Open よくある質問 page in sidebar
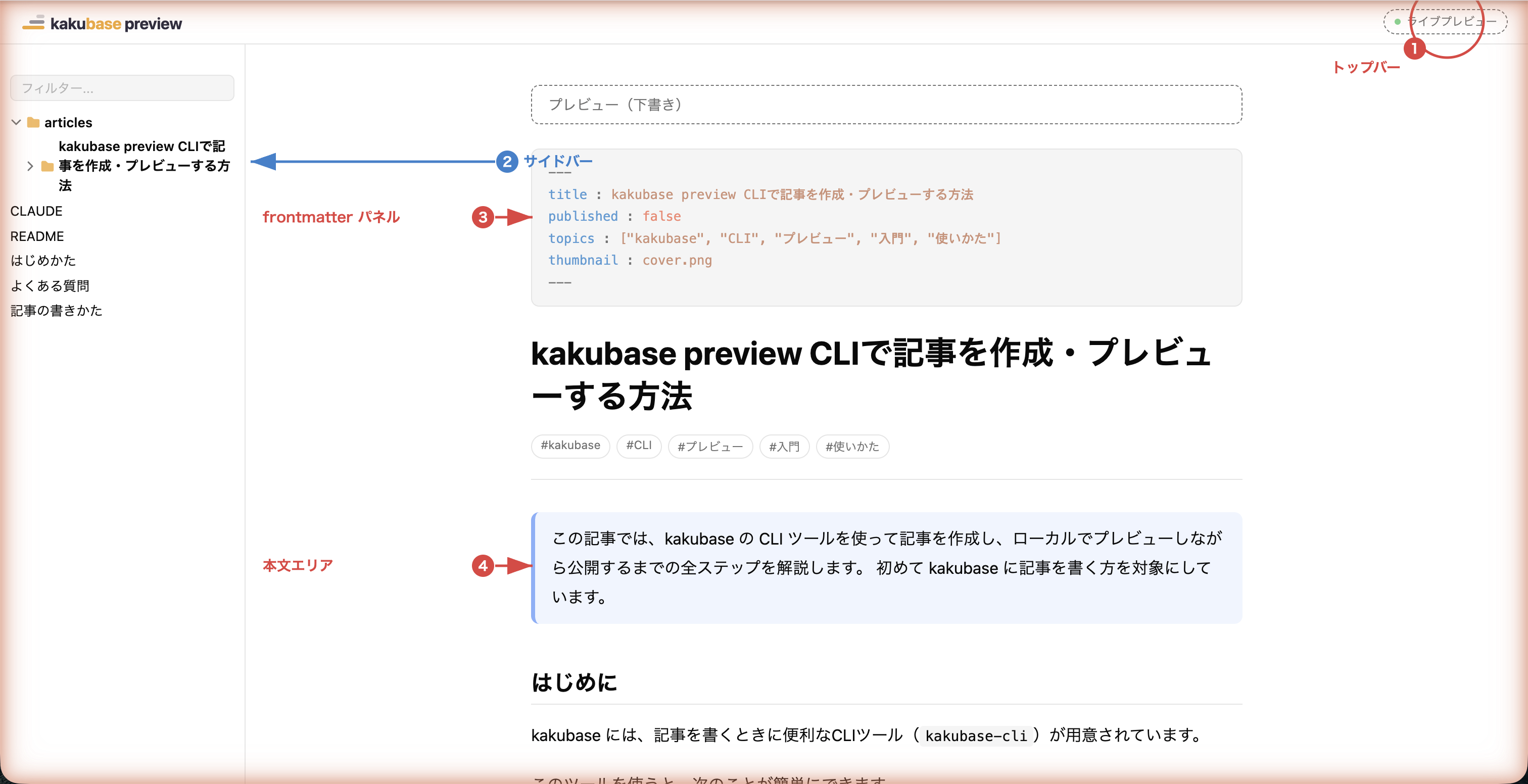The width and height of the screenshot is (1528, 784). click(50, 286)
